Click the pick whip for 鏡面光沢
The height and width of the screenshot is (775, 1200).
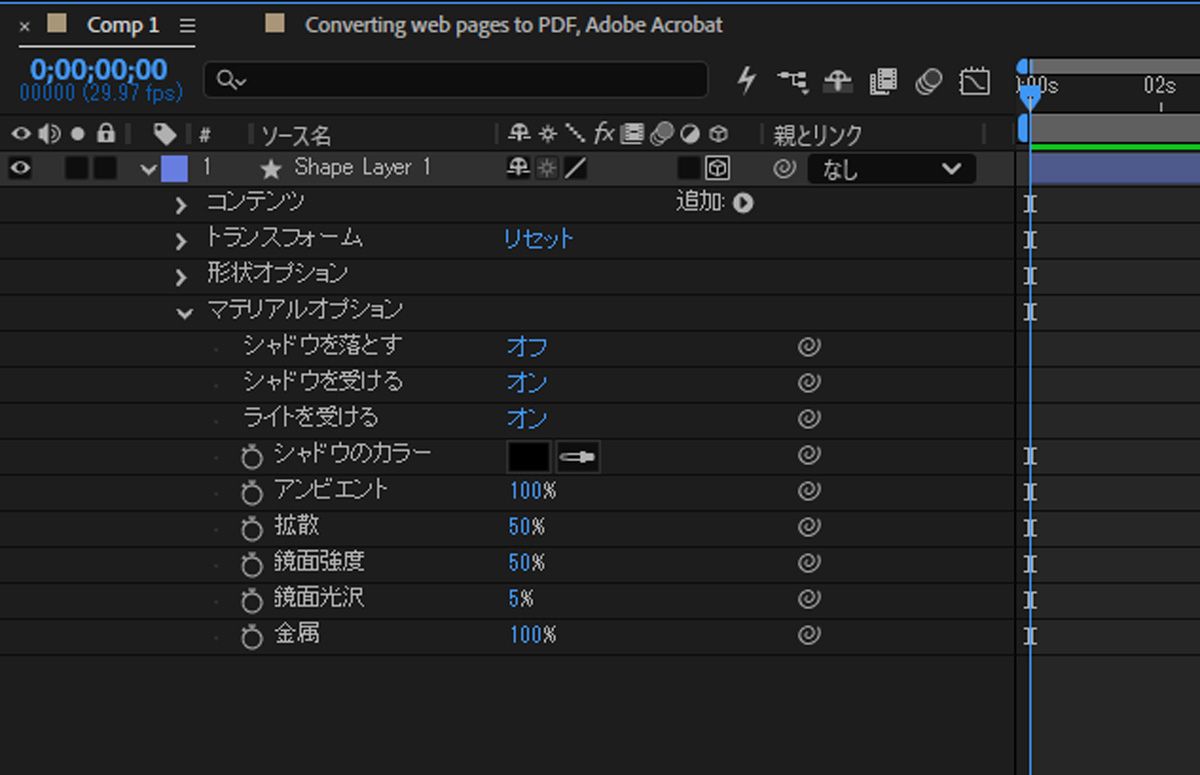(x=809, y=599)
